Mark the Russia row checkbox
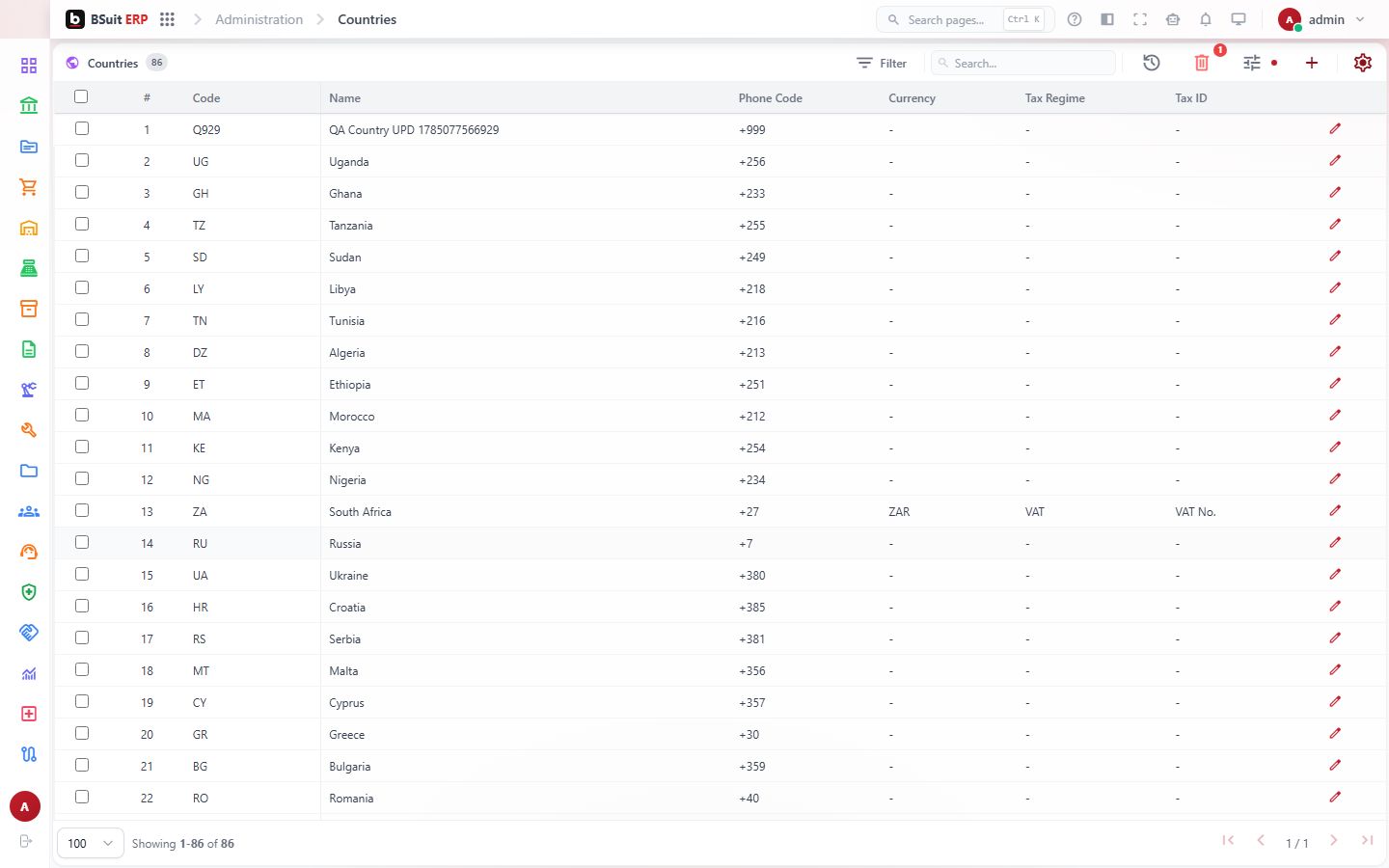This screenshot has width=1389, height=868. 82,542
